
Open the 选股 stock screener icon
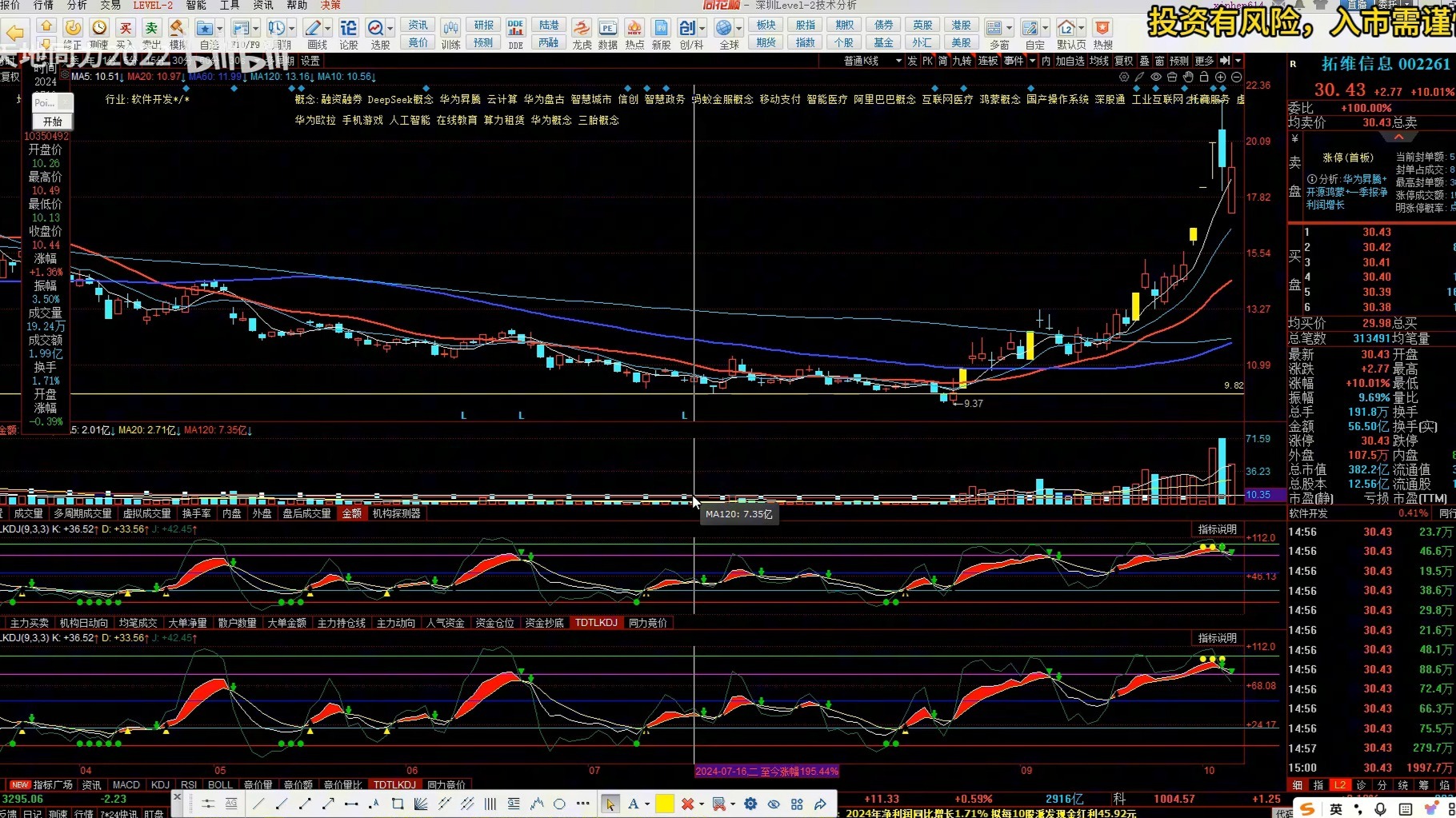(375, 29)
